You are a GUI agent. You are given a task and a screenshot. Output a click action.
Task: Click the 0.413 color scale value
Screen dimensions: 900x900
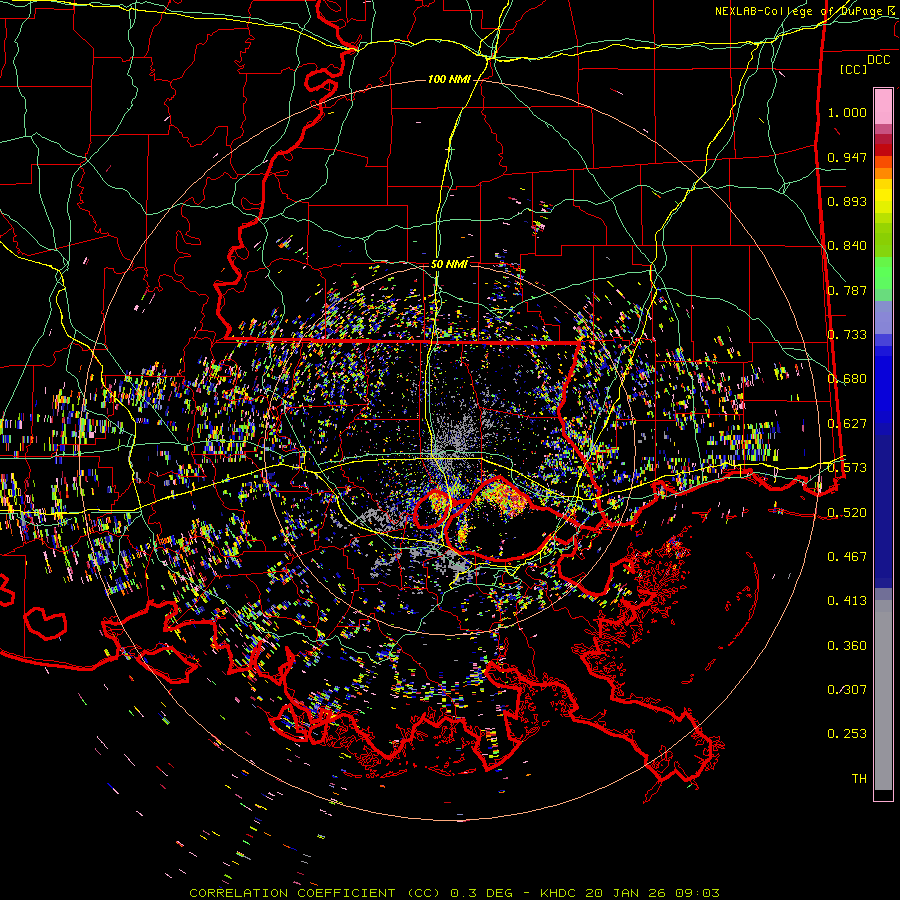tap(847, 600)
